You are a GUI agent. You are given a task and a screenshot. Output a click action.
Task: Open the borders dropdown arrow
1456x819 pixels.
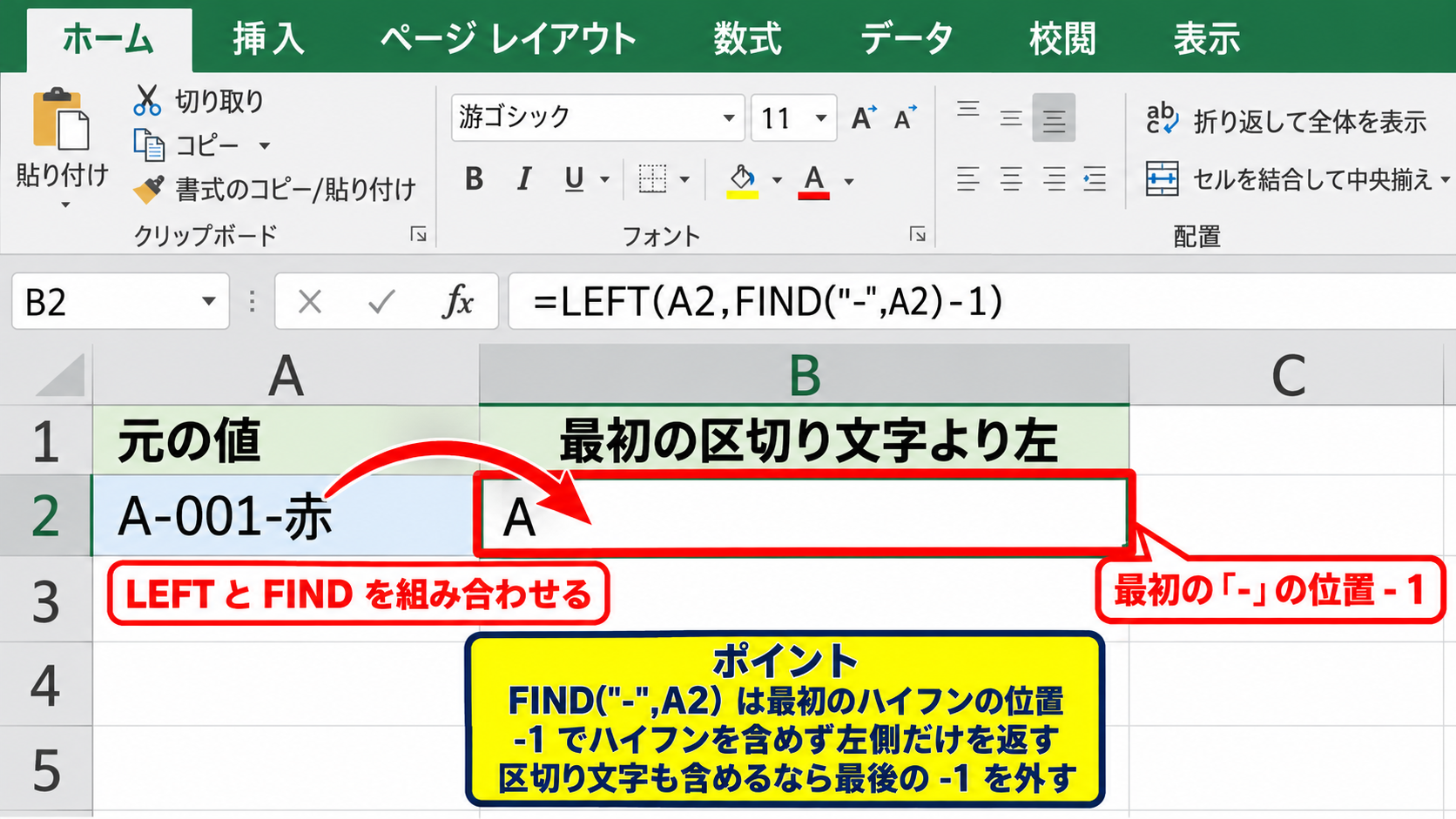pyautogui.click(x=684, y=180)
